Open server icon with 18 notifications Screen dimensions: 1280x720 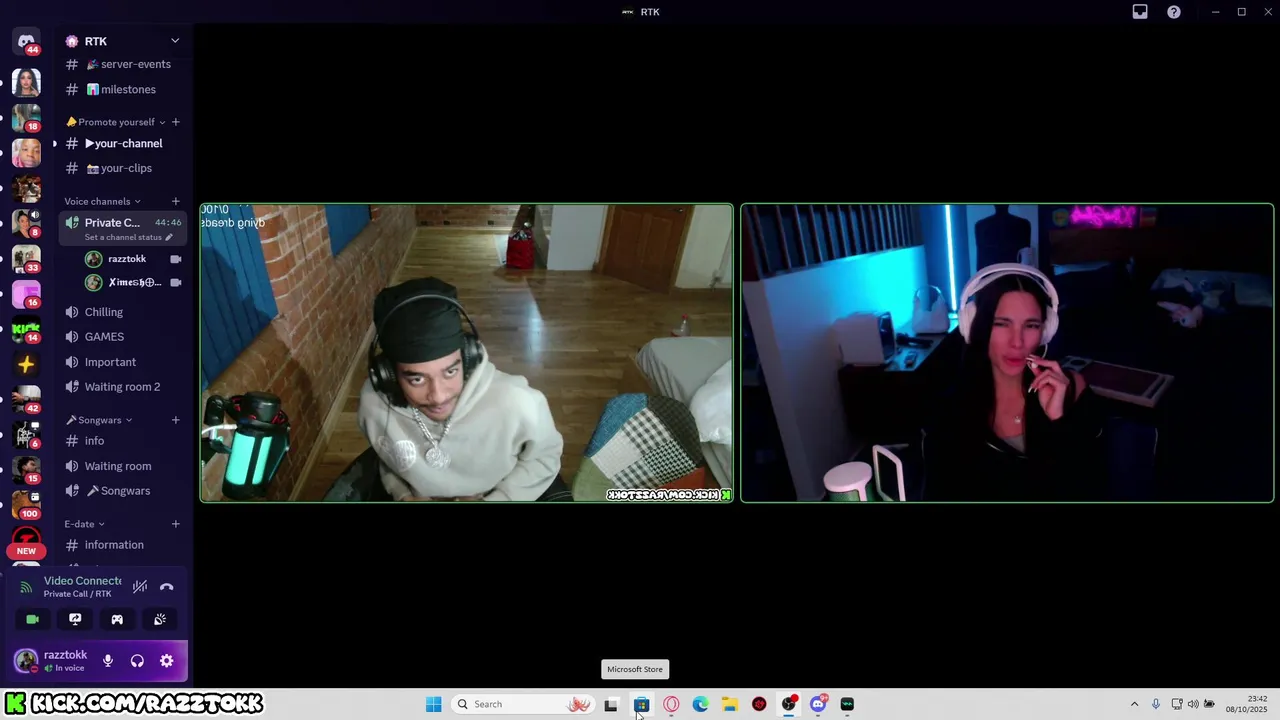coord(26,118)
